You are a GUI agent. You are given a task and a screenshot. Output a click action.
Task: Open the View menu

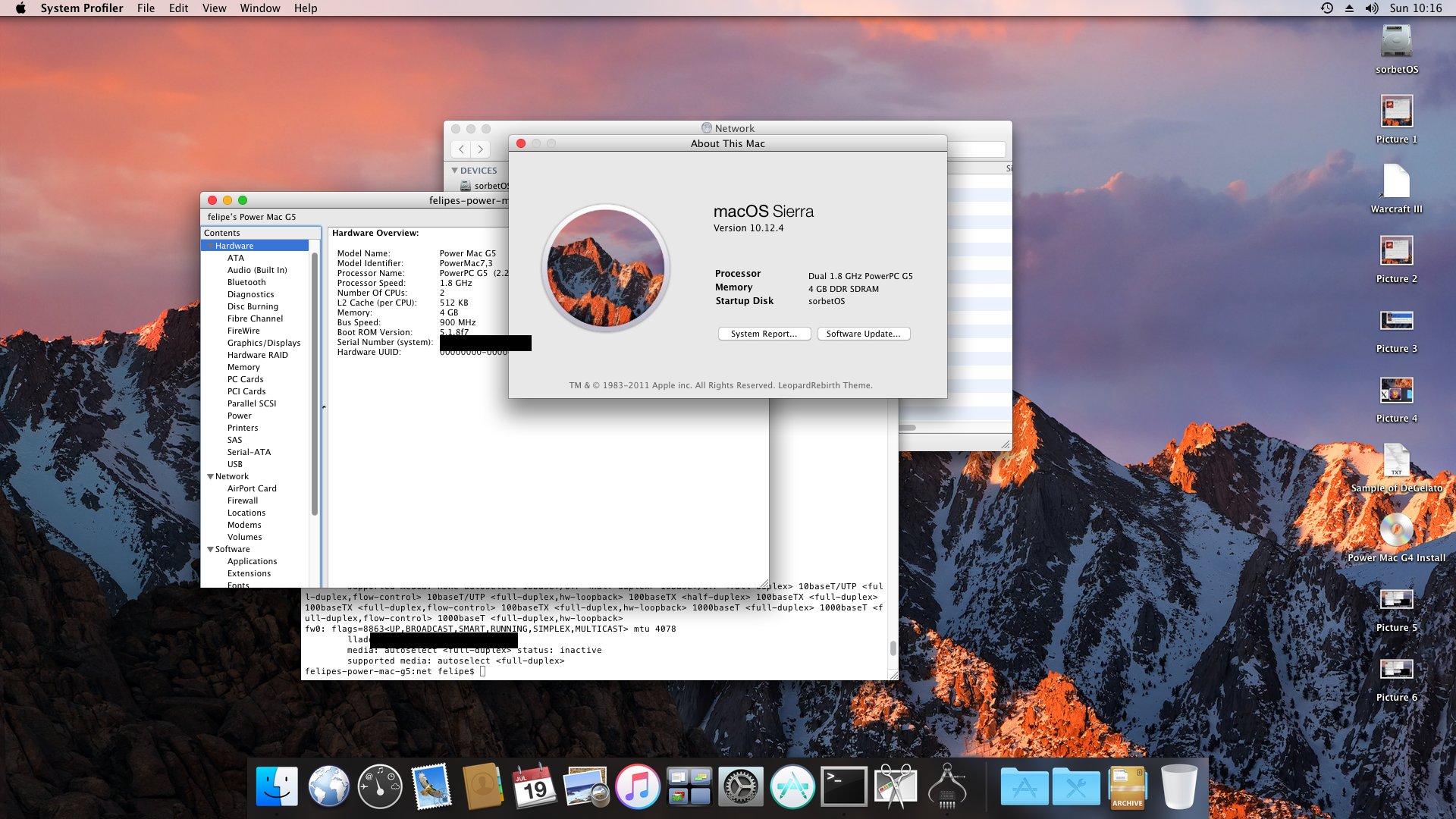pos(214,8)
